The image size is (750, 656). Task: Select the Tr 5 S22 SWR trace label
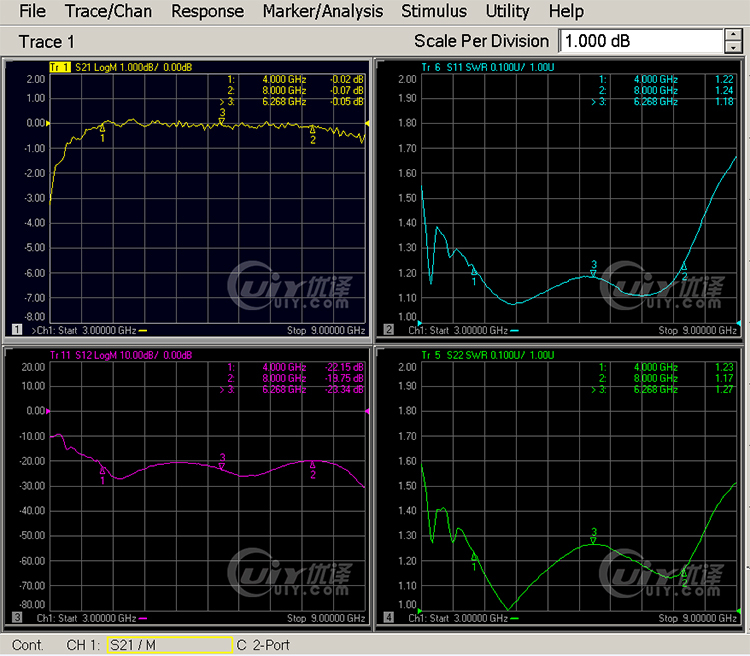point(487,356)
